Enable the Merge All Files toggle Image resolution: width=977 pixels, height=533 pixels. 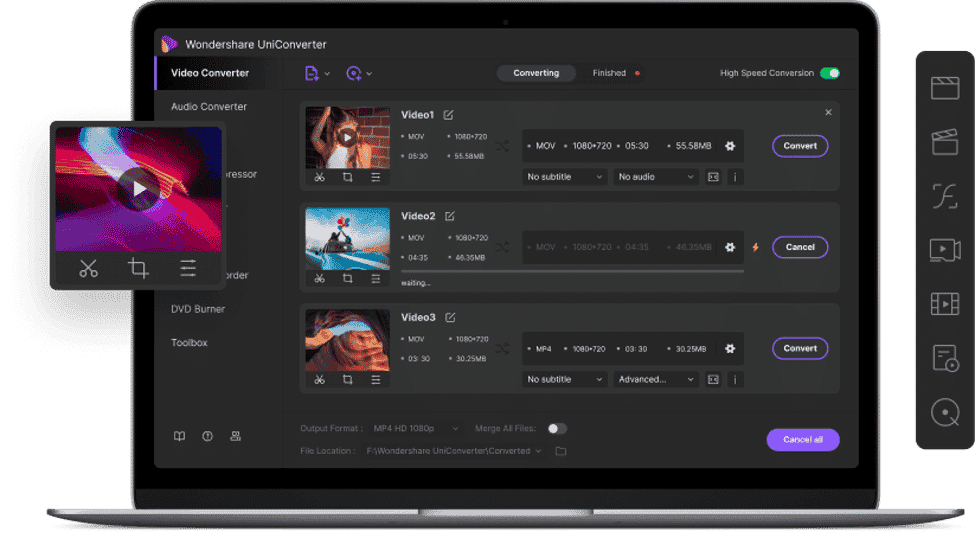tap(557, 428)
